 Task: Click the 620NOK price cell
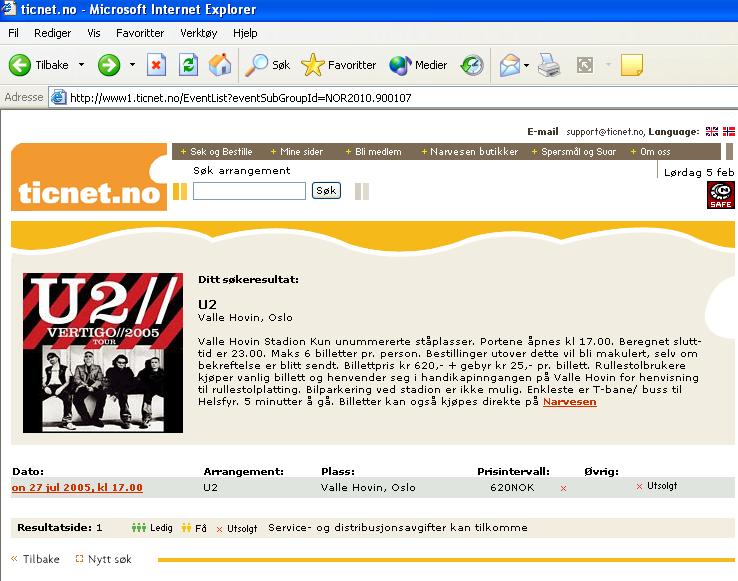(x=512, y=487)
